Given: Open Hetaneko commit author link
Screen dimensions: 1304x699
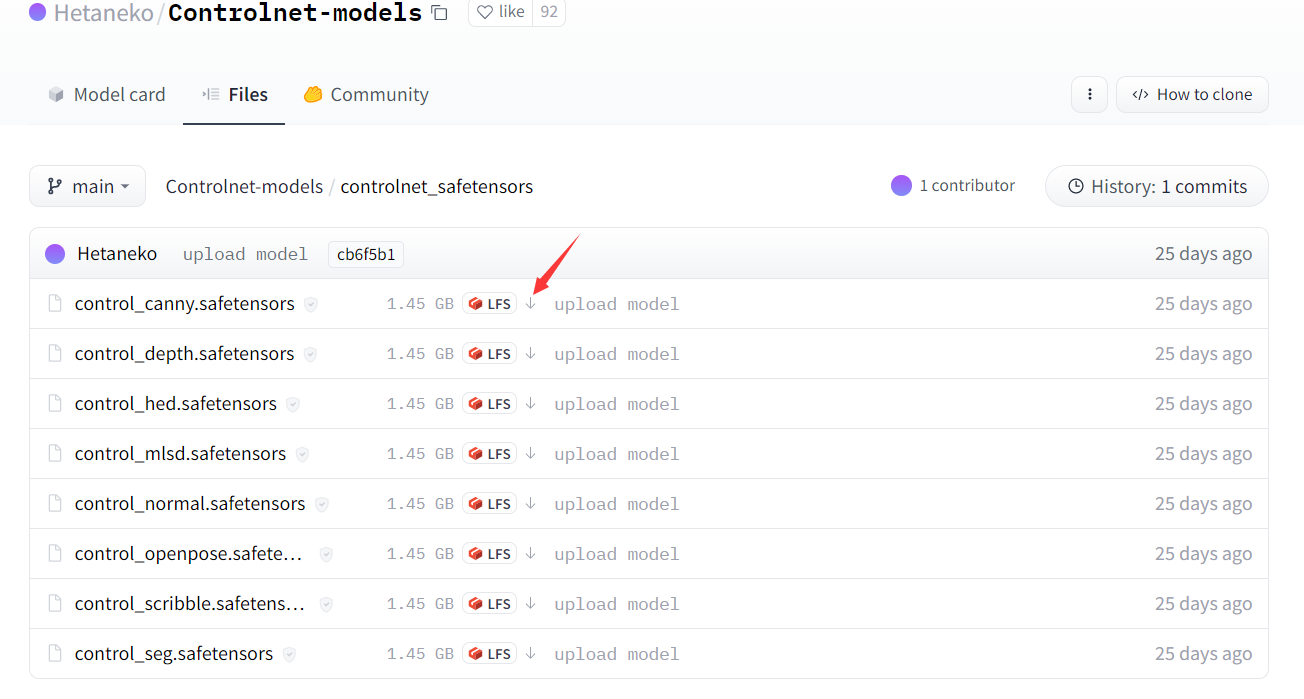Looking at the screenshot, I should (117, 254).
